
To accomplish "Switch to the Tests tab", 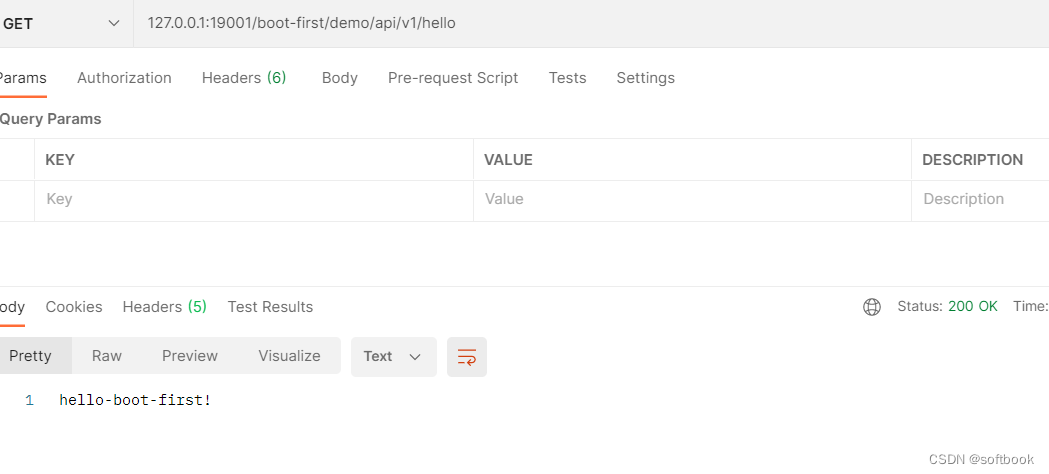I will point(567,78).
